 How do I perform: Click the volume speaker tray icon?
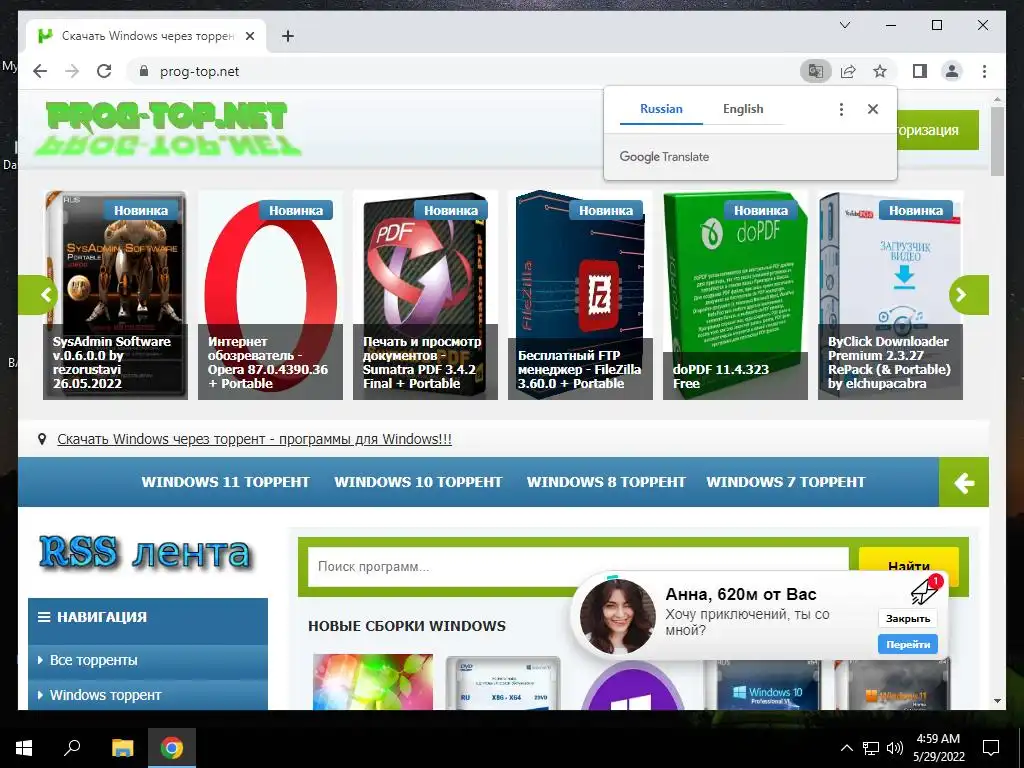tap(895, 748)
